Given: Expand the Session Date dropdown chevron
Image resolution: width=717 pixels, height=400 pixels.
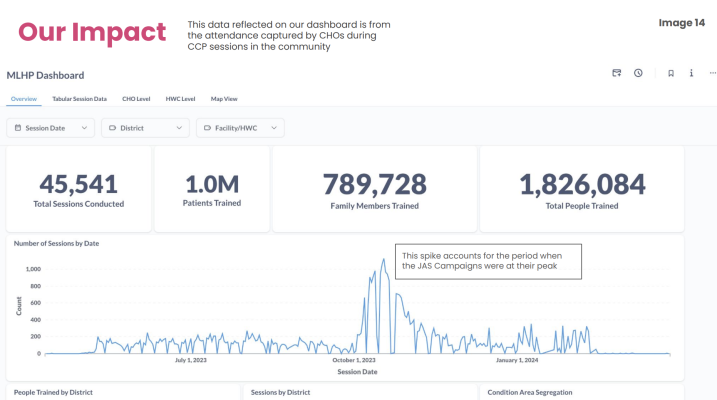Looking at the screenshot, I should 84,128.
